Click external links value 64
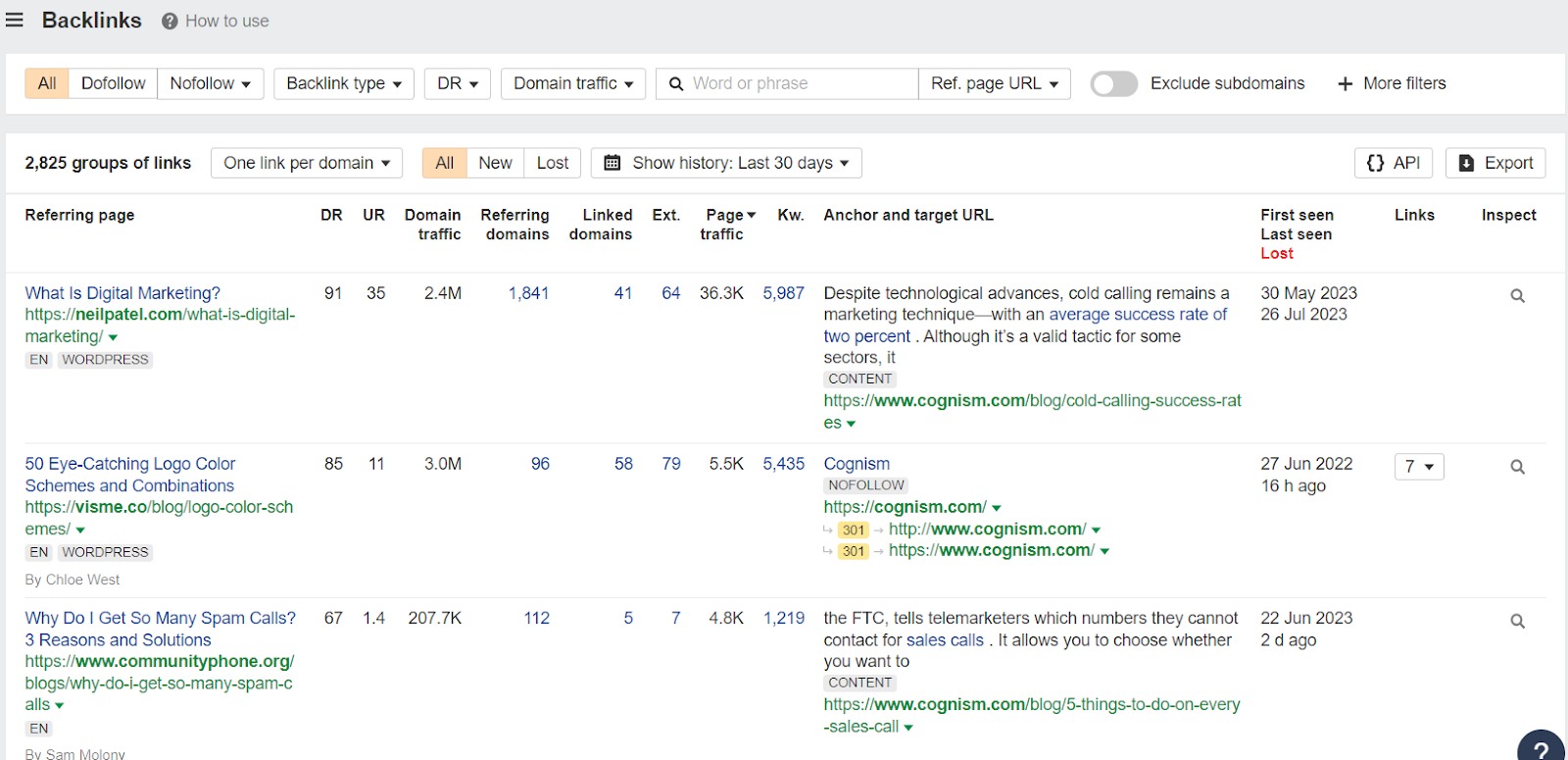The width and height of the screenshot is (1568, 760). [x=671, y=293]
